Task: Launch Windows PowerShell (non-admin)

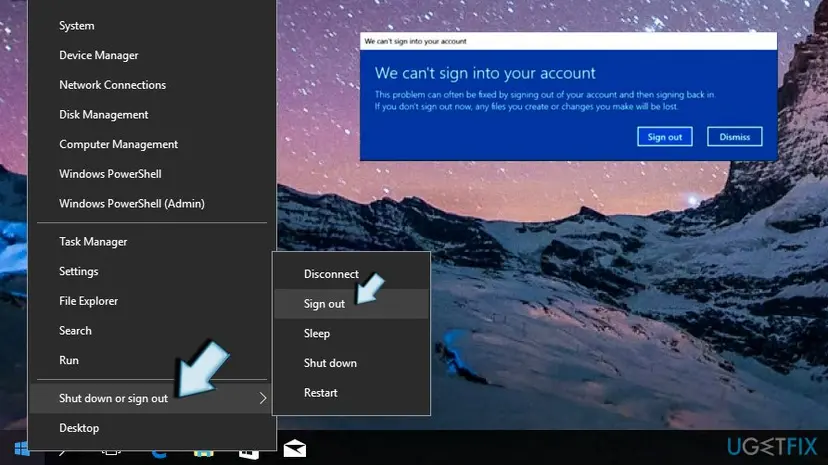Action: (x=152, y=174)
